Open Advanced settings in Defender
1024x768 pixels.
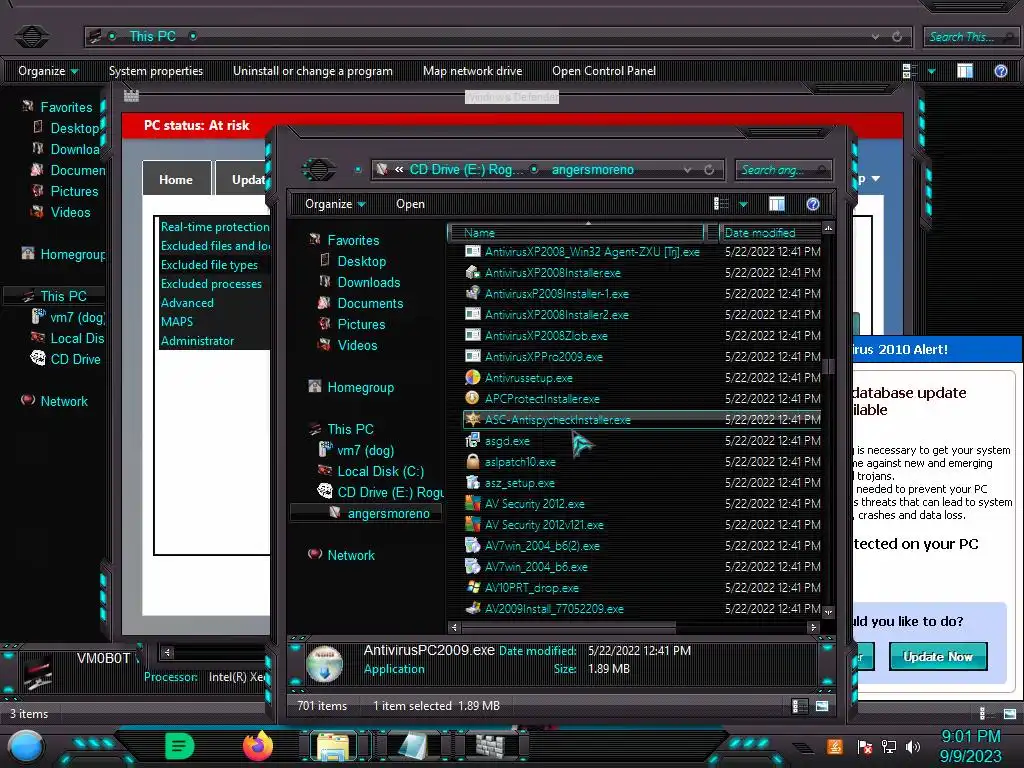(187, 302)
